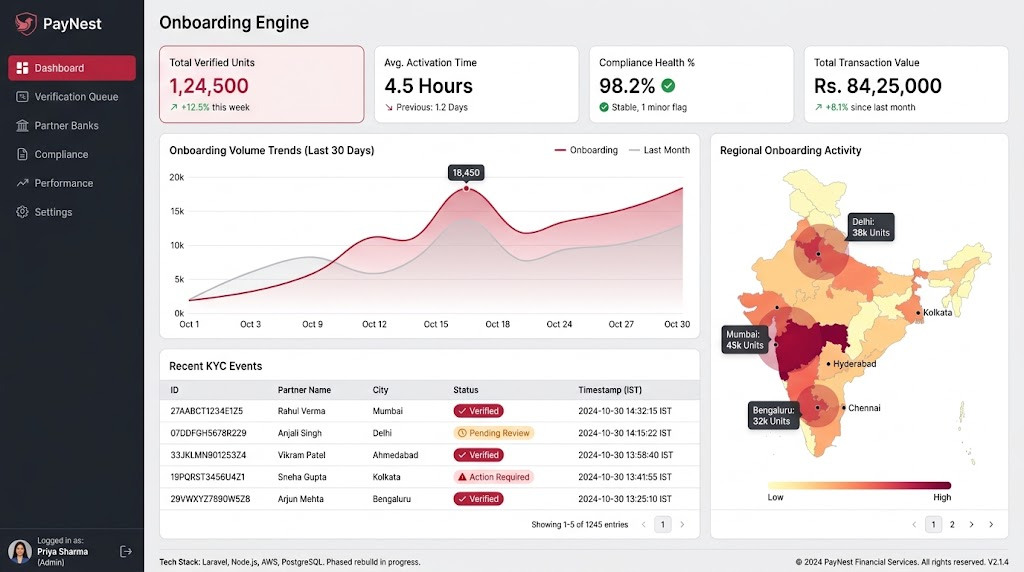
Task: Toggle the Last Month series legend
Action: [x=659, y=150]
